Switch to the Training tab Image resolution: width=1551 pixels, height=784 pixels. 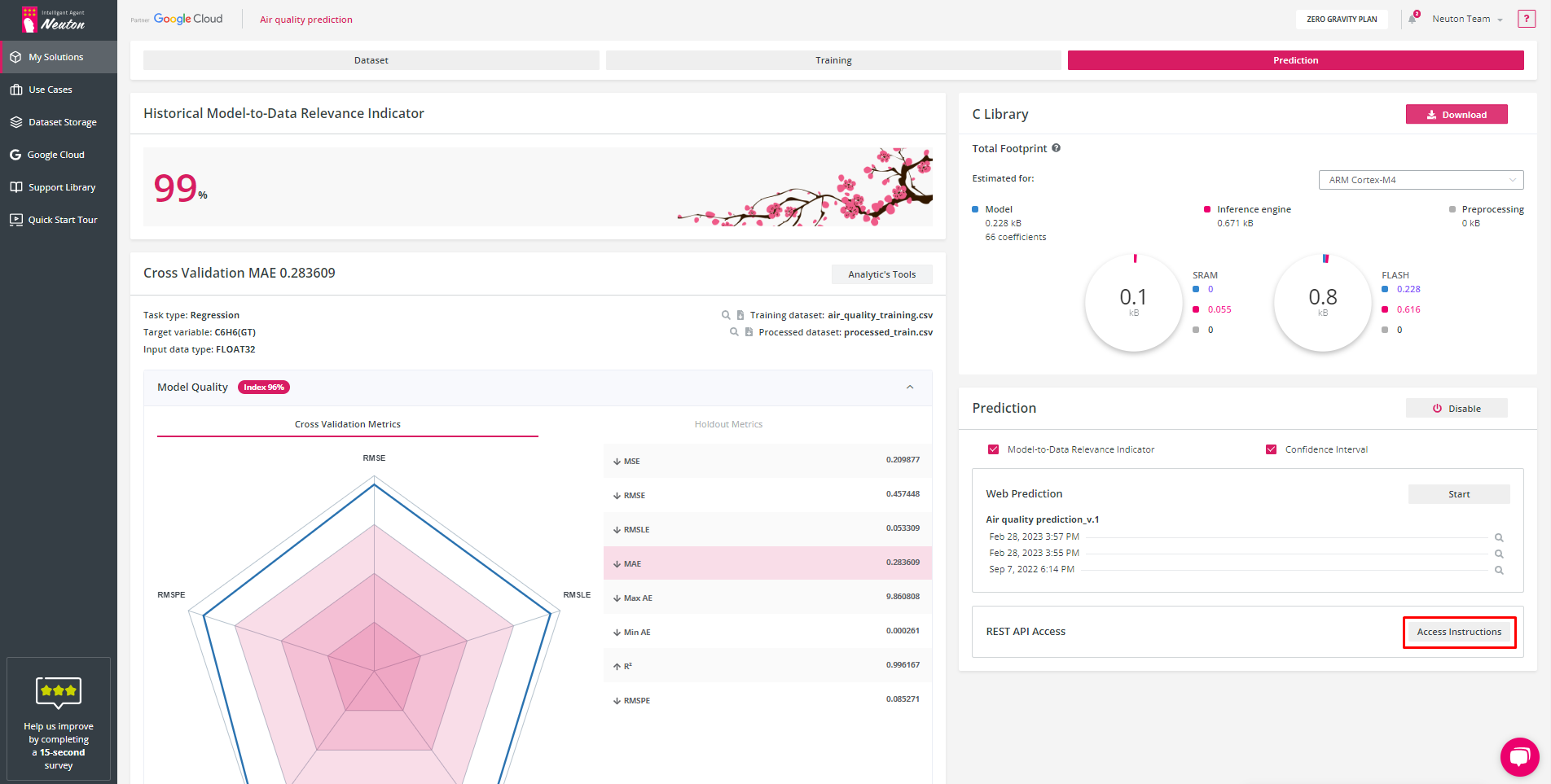click(x=833, y=60)
